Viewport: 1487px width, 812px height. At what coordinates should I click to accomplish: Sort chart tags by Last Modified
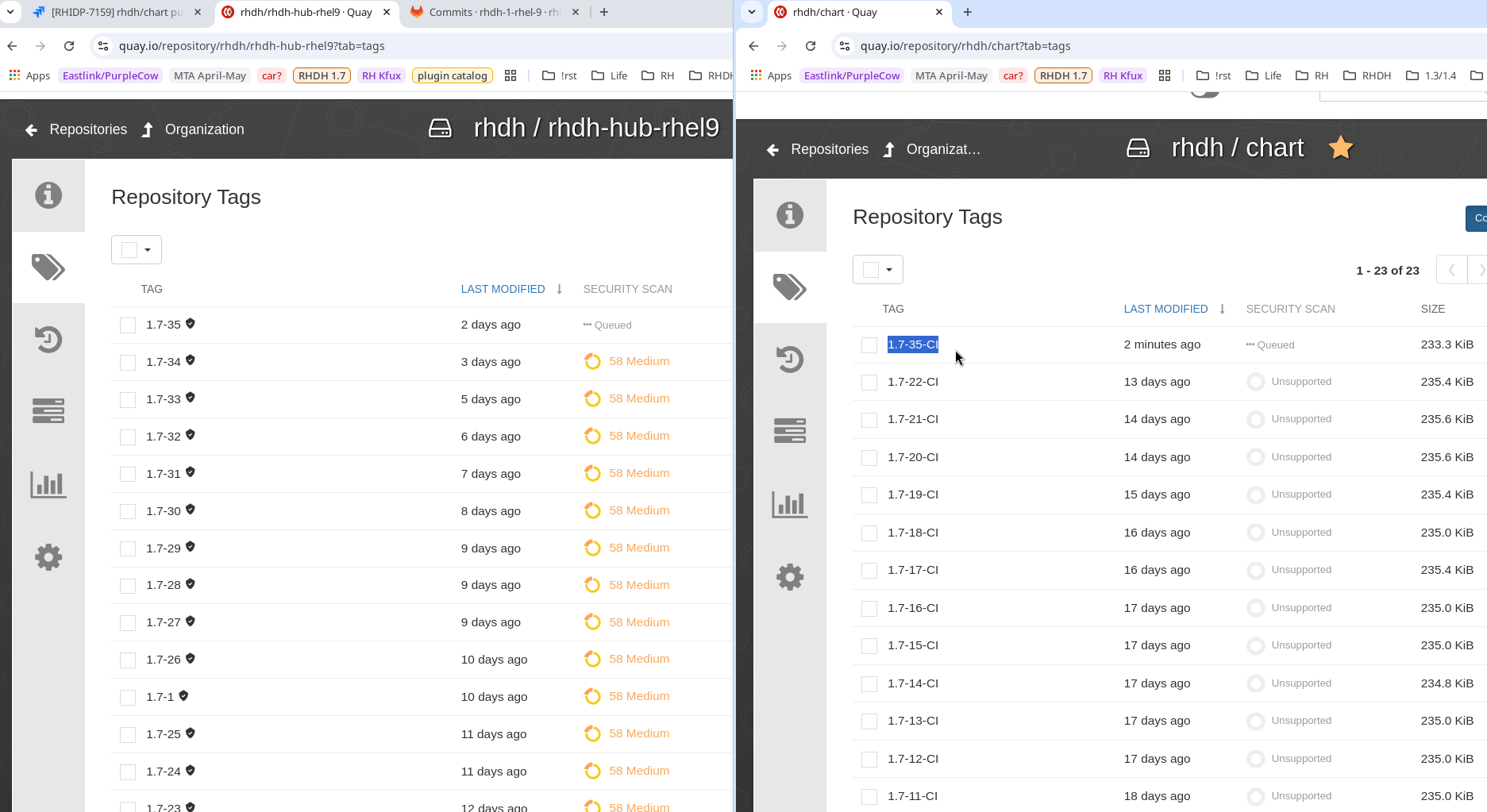[x=1165, y=309]
